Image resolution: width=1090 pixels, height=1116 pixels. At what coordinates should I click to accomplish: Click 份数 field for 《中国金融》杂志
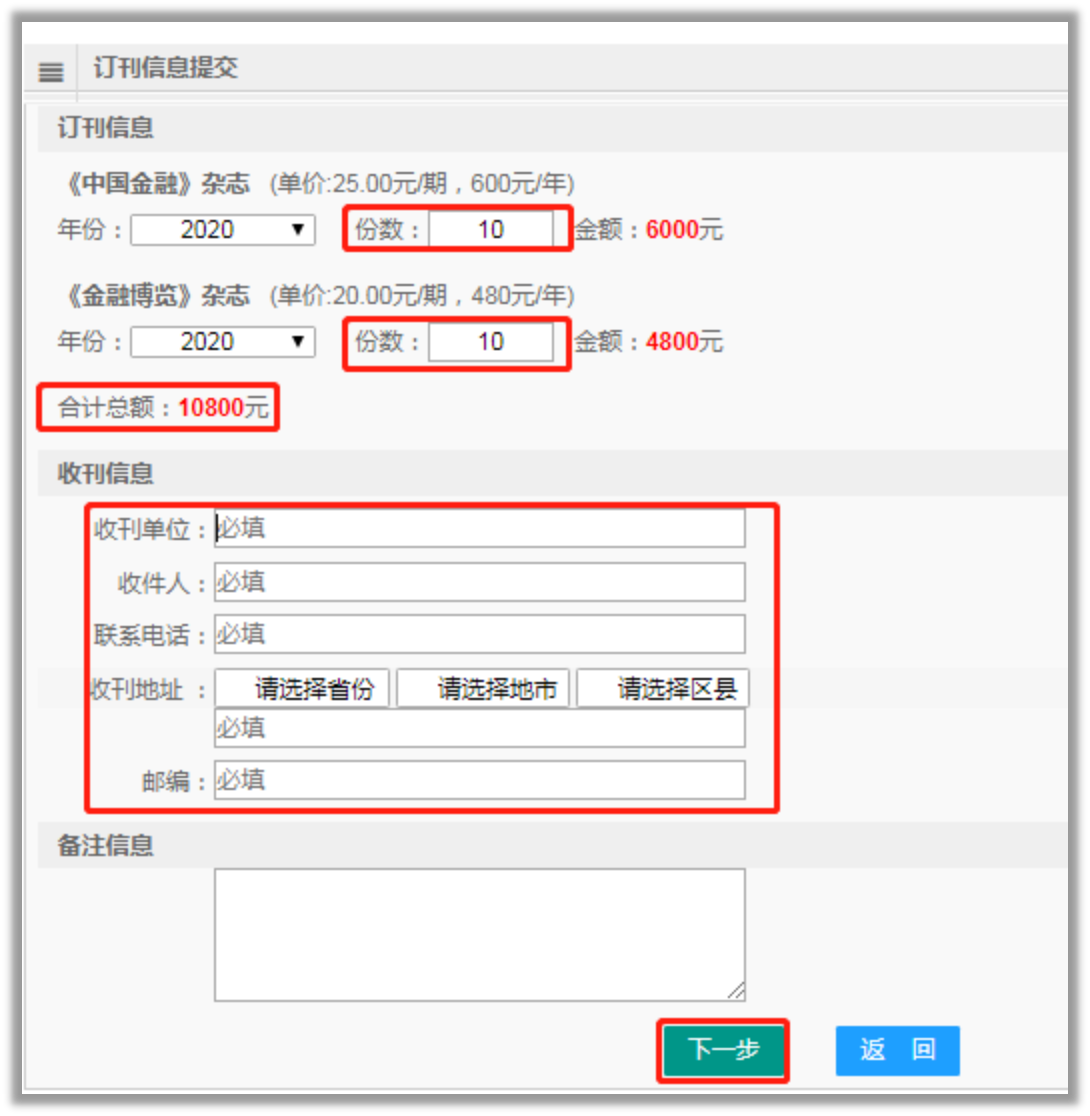(491, 229)
